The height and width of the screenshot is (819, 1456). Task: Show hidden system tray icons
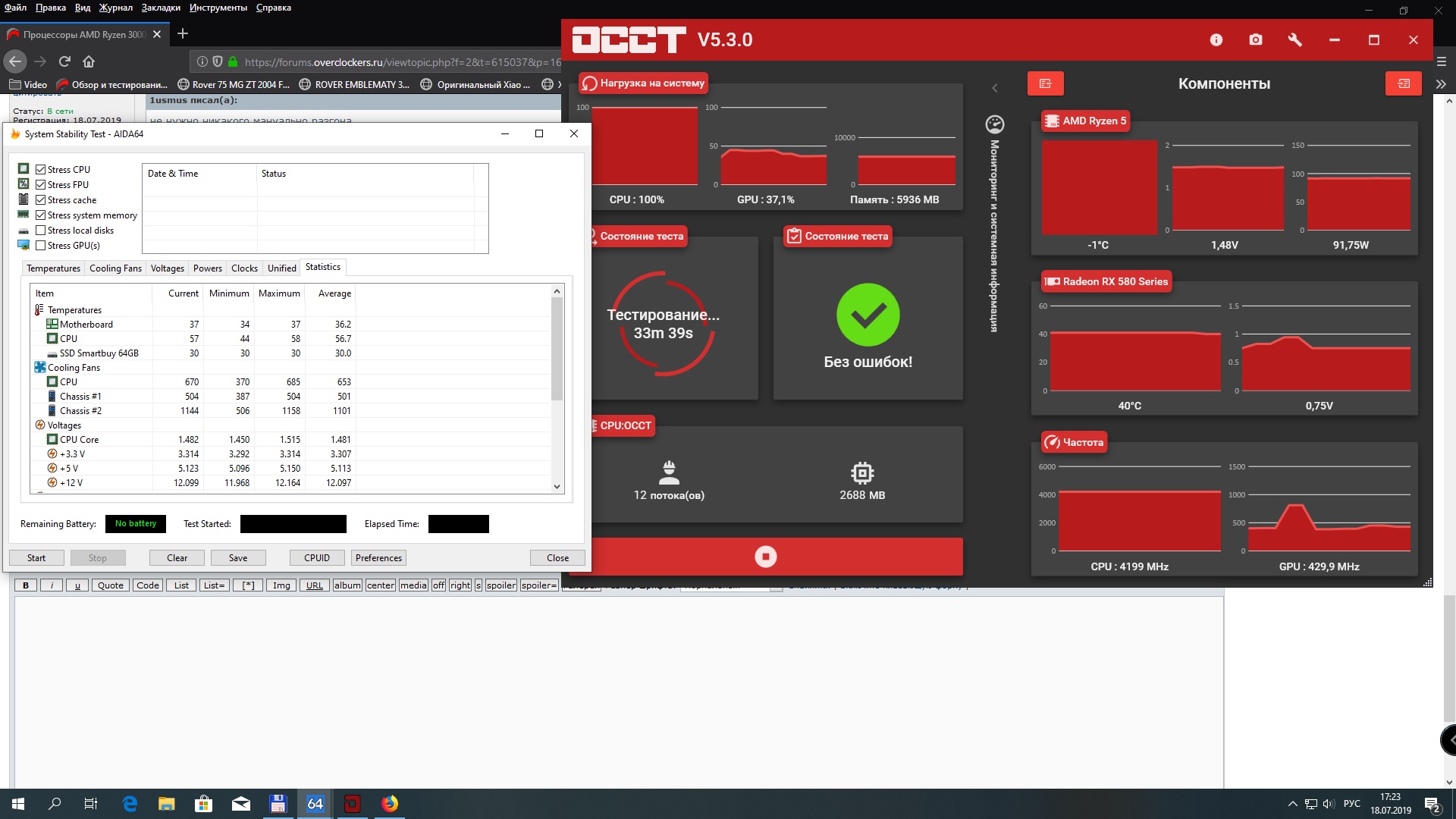click(x=1292, y=804)
